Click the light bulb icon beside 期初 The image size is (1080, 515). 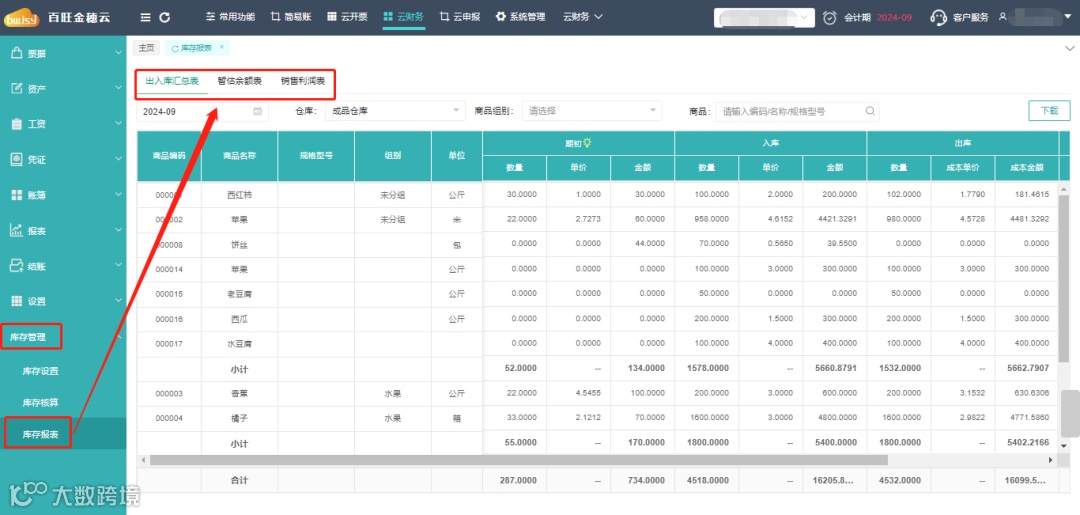tap(588, 143)
